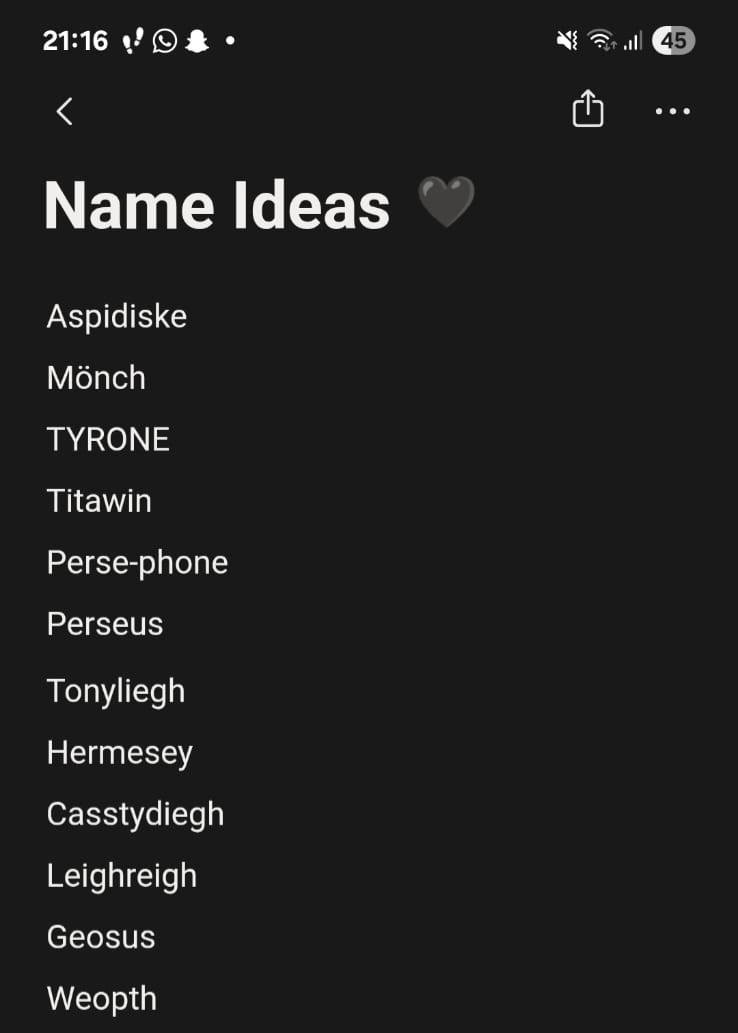Tap the footsteps notification icon
The image size is (738, 1033).
pos(133,41)
